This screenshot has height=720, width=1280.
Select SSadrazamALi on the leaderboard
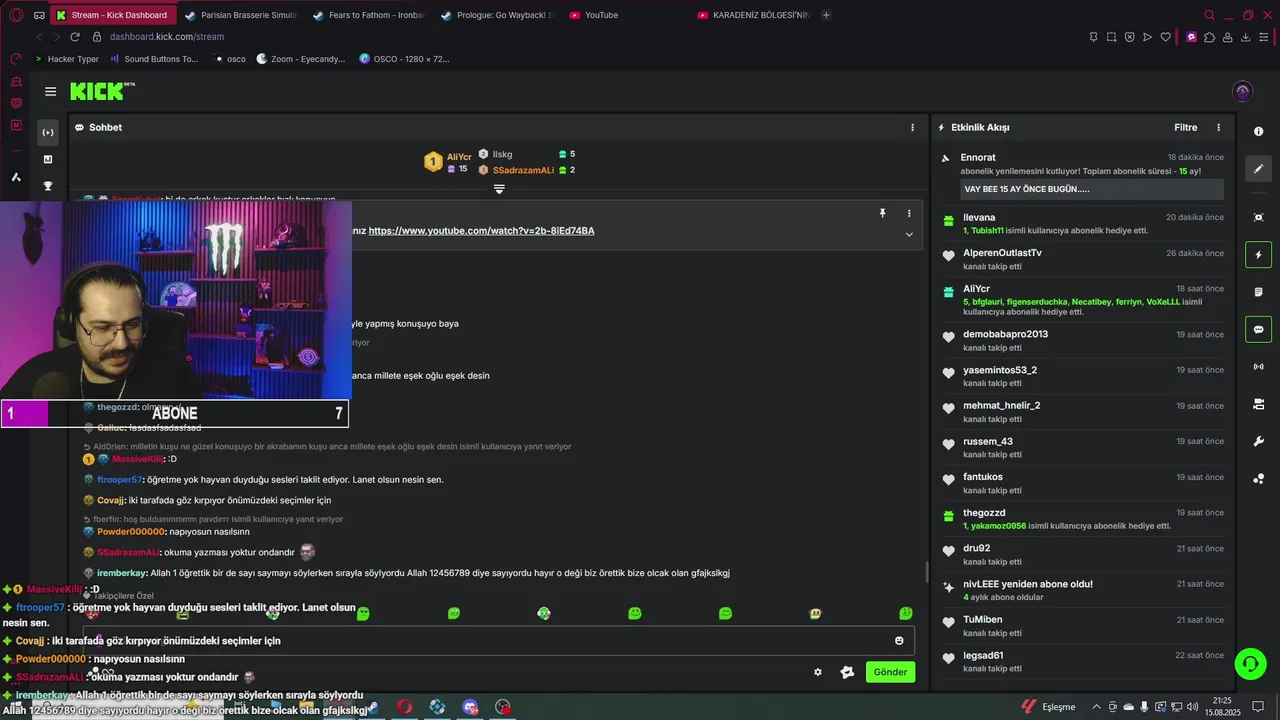[523, 170]
